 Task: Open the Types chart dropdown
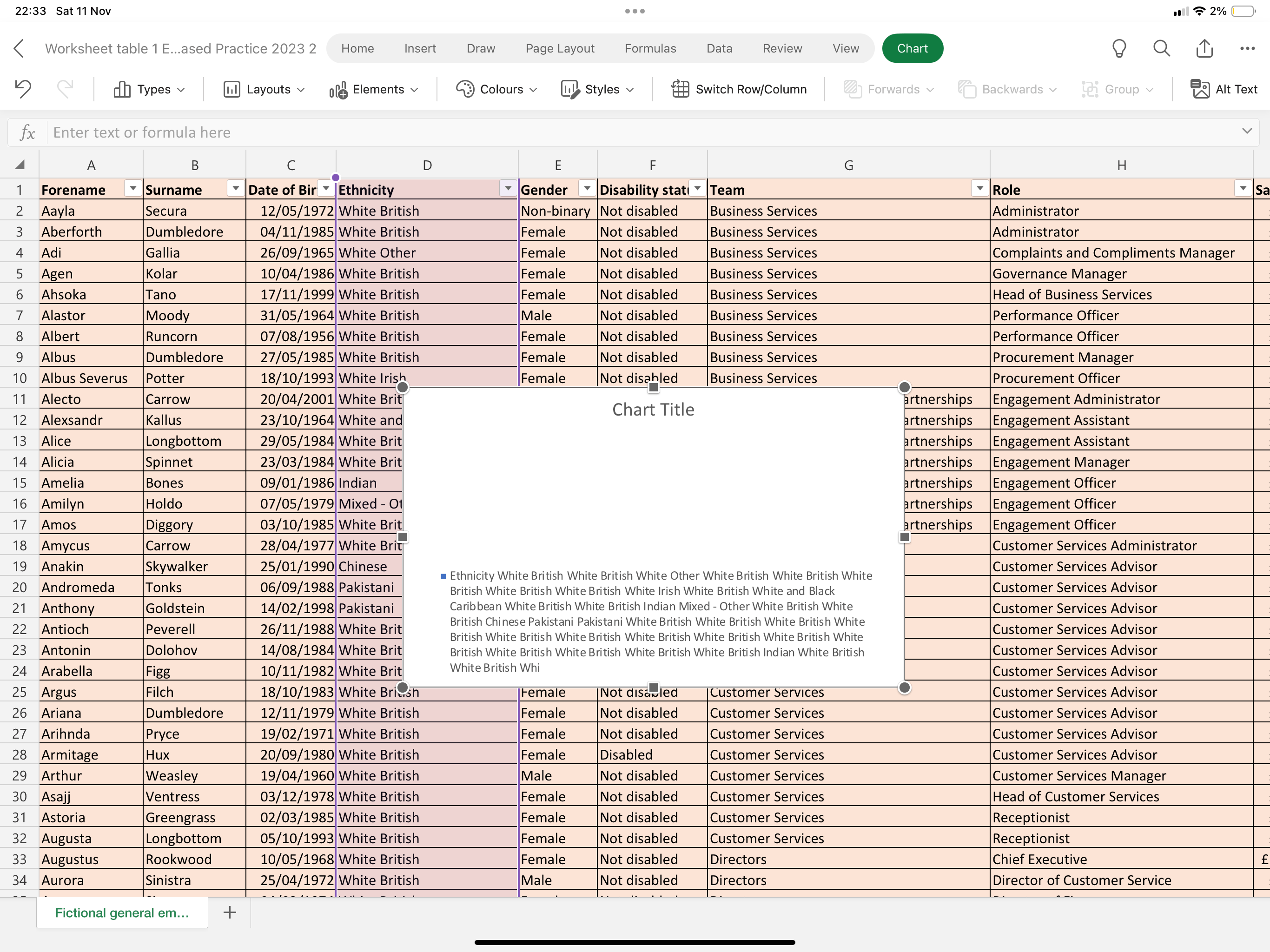click(x=149, y=89)
